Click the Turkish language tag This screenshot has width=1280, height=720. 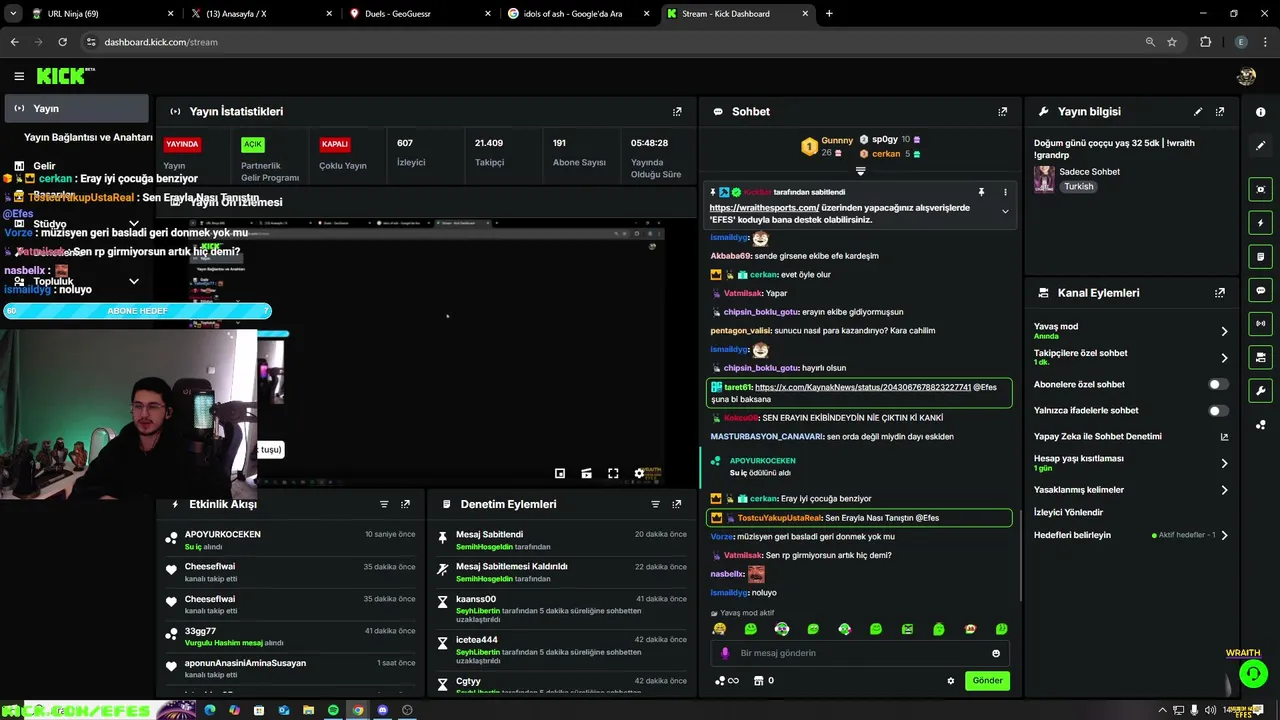pyautogui.click(x=1078, y=186)
